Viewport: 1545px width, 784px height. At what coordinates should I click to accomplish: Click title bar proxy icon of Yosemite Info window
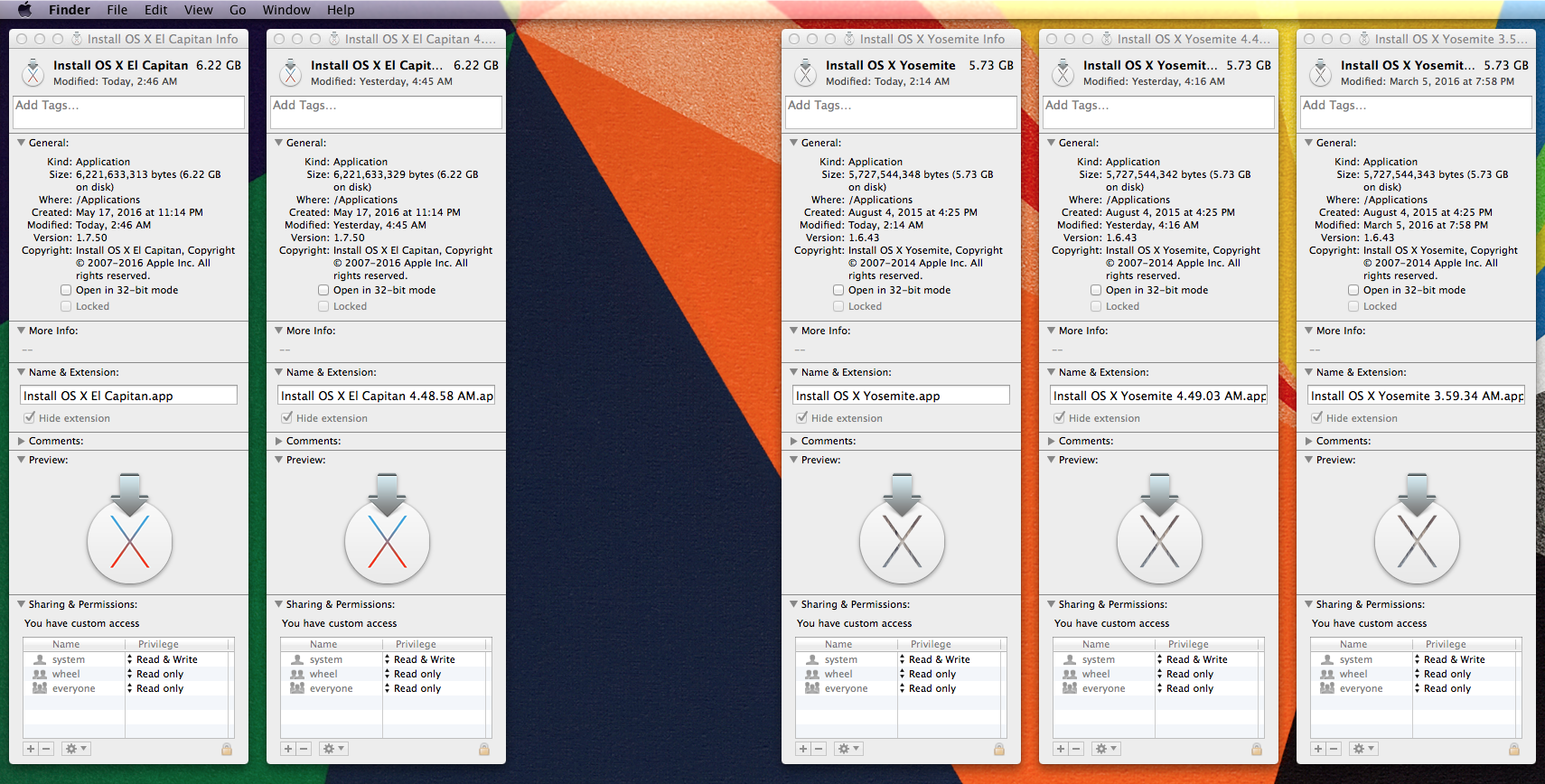click(x=849, y=39)
